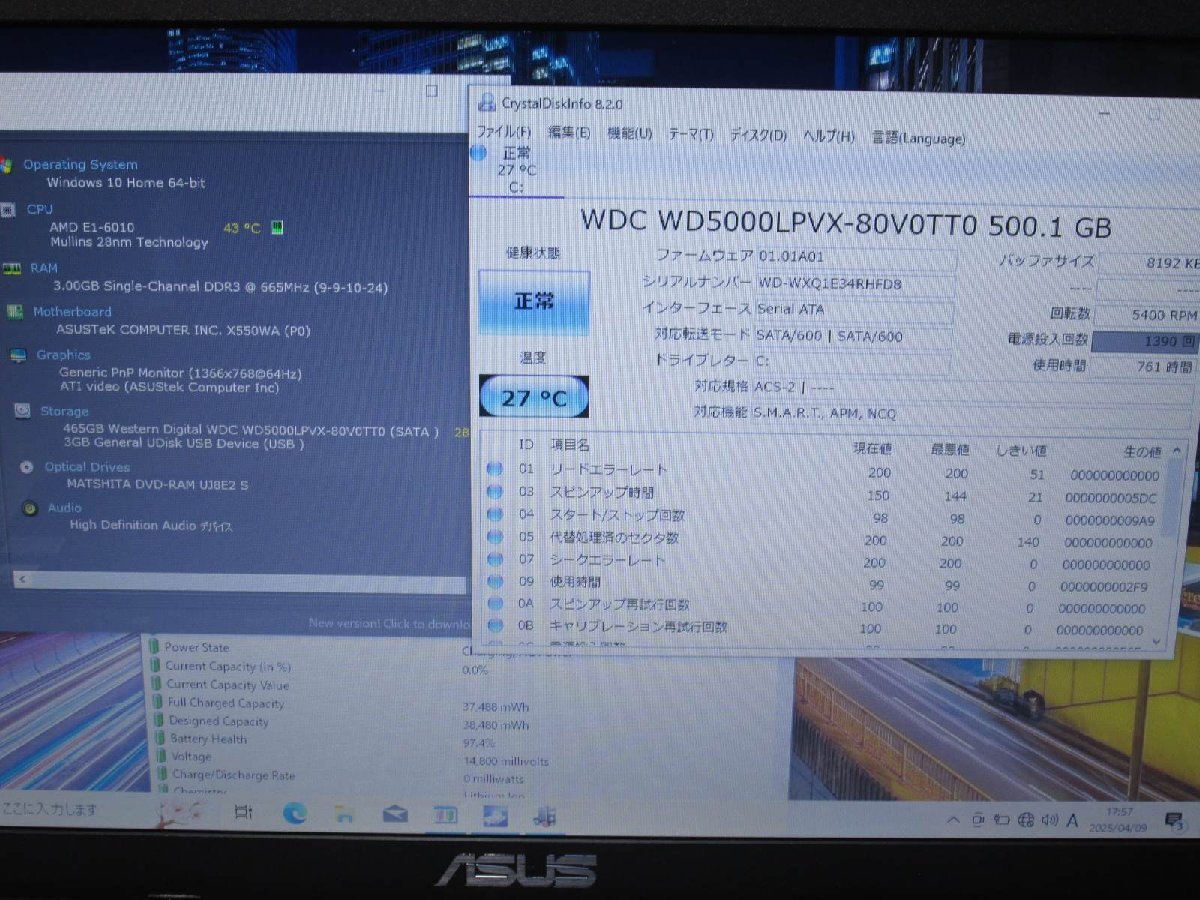Screen dimensions: 1200x900
Task: Click the 電源投入回数 value 1390 回
Action: tap(1145, 341)
